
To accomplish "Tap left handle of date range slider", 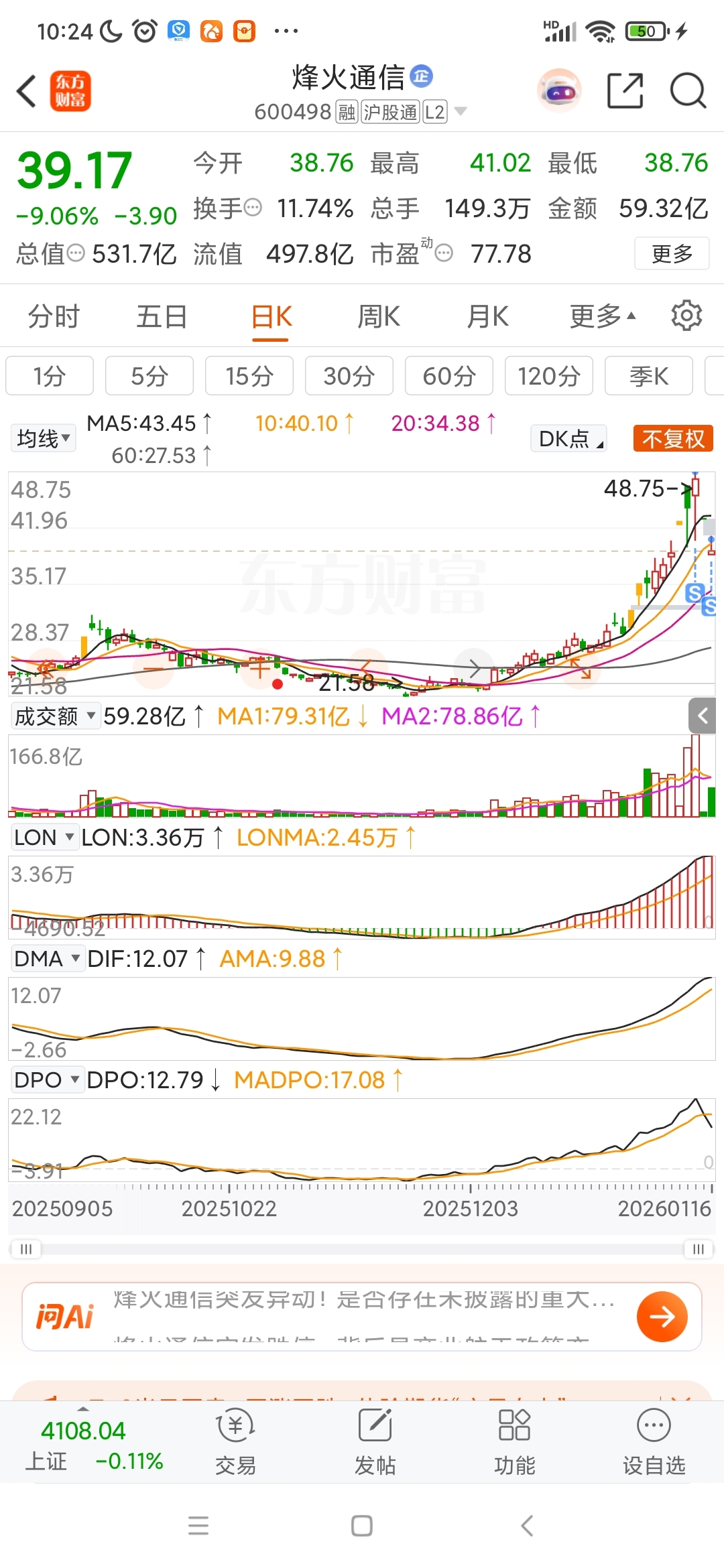I will pos(25,1249).
